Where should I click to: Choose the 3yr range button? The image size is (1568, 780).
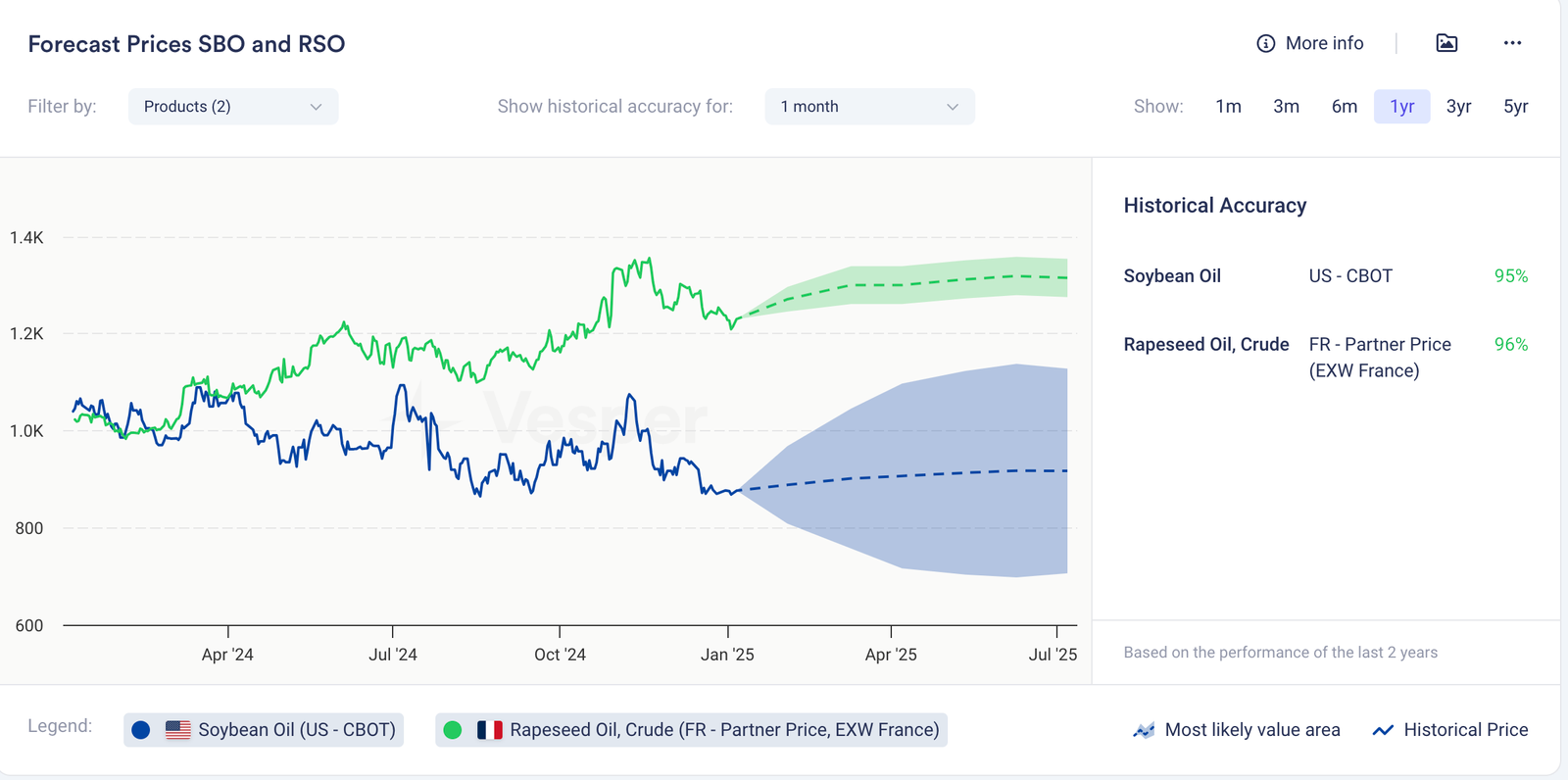click(1458, 107)
